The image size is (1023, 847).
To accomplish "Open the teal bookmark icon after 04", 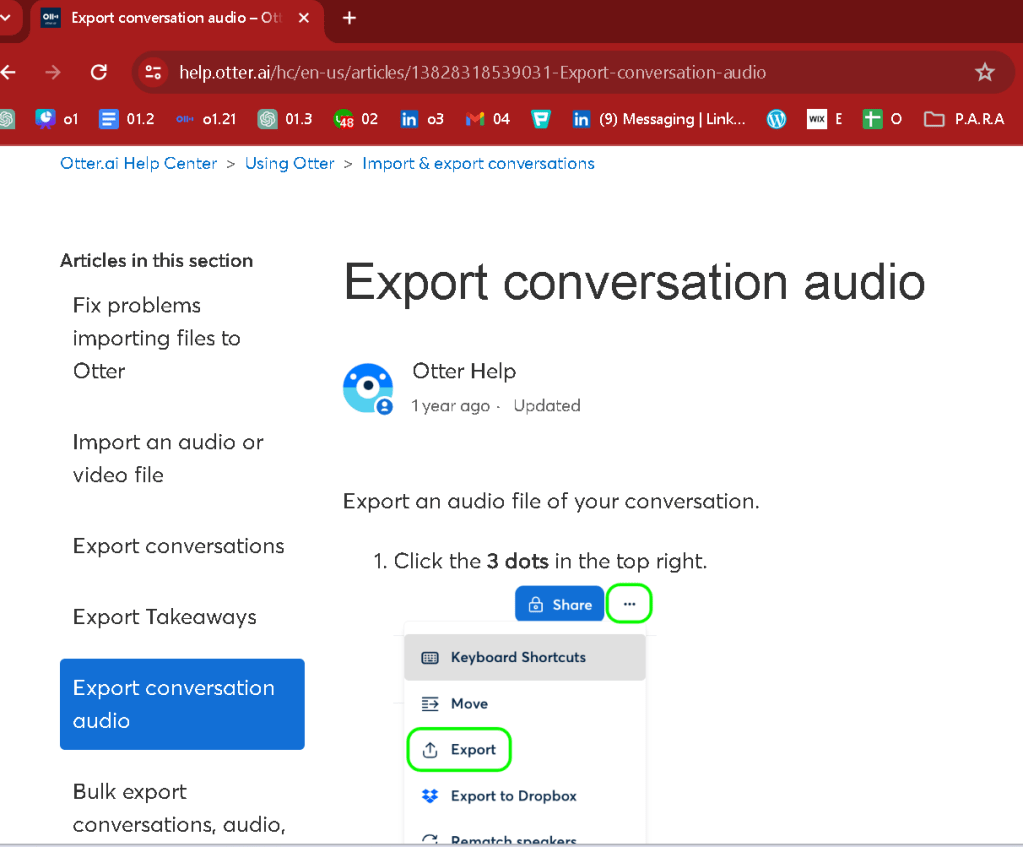I will click(541, 119).
